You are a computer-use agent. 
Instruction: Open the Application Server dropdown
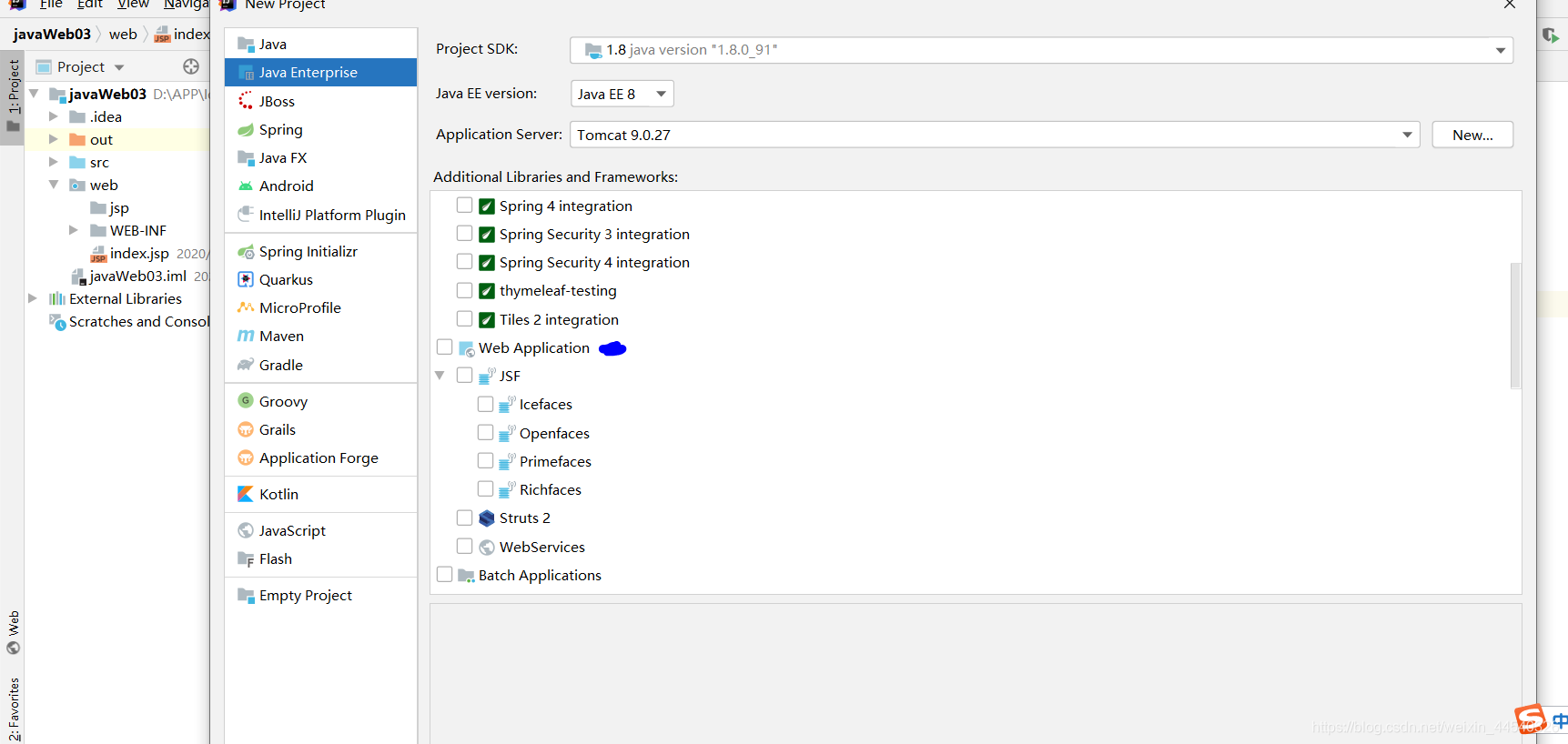[x=995, y=135]
